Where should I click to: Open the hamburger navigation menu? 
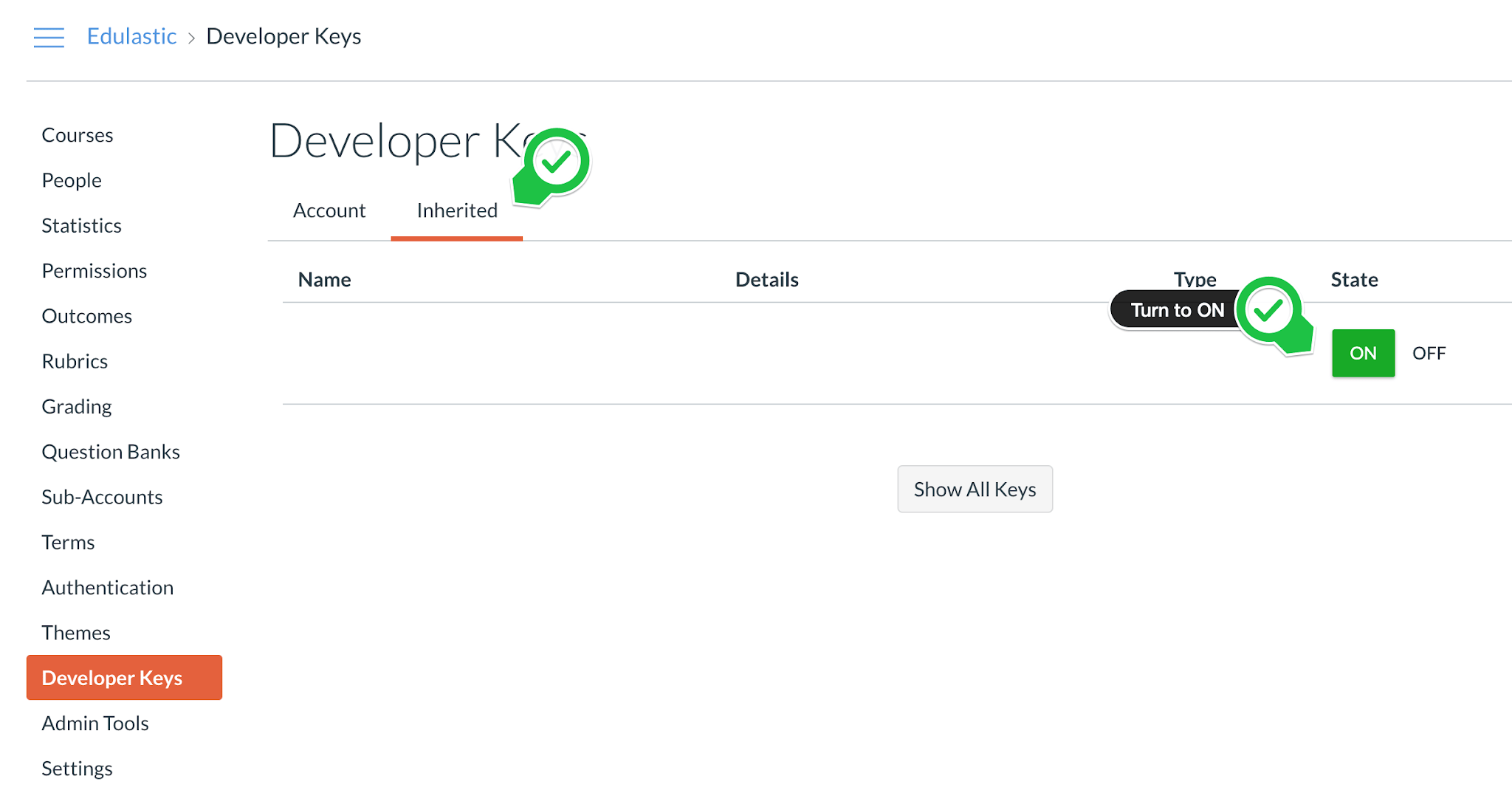49,37
